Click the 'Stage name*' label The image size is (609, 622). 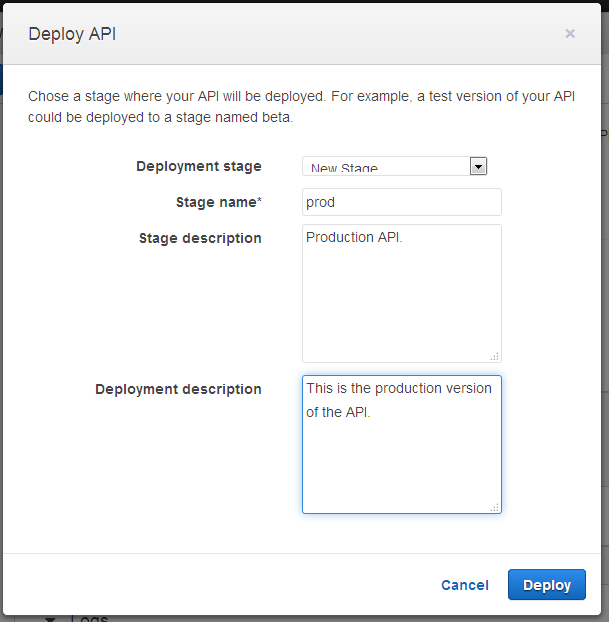tap(218, 202)
